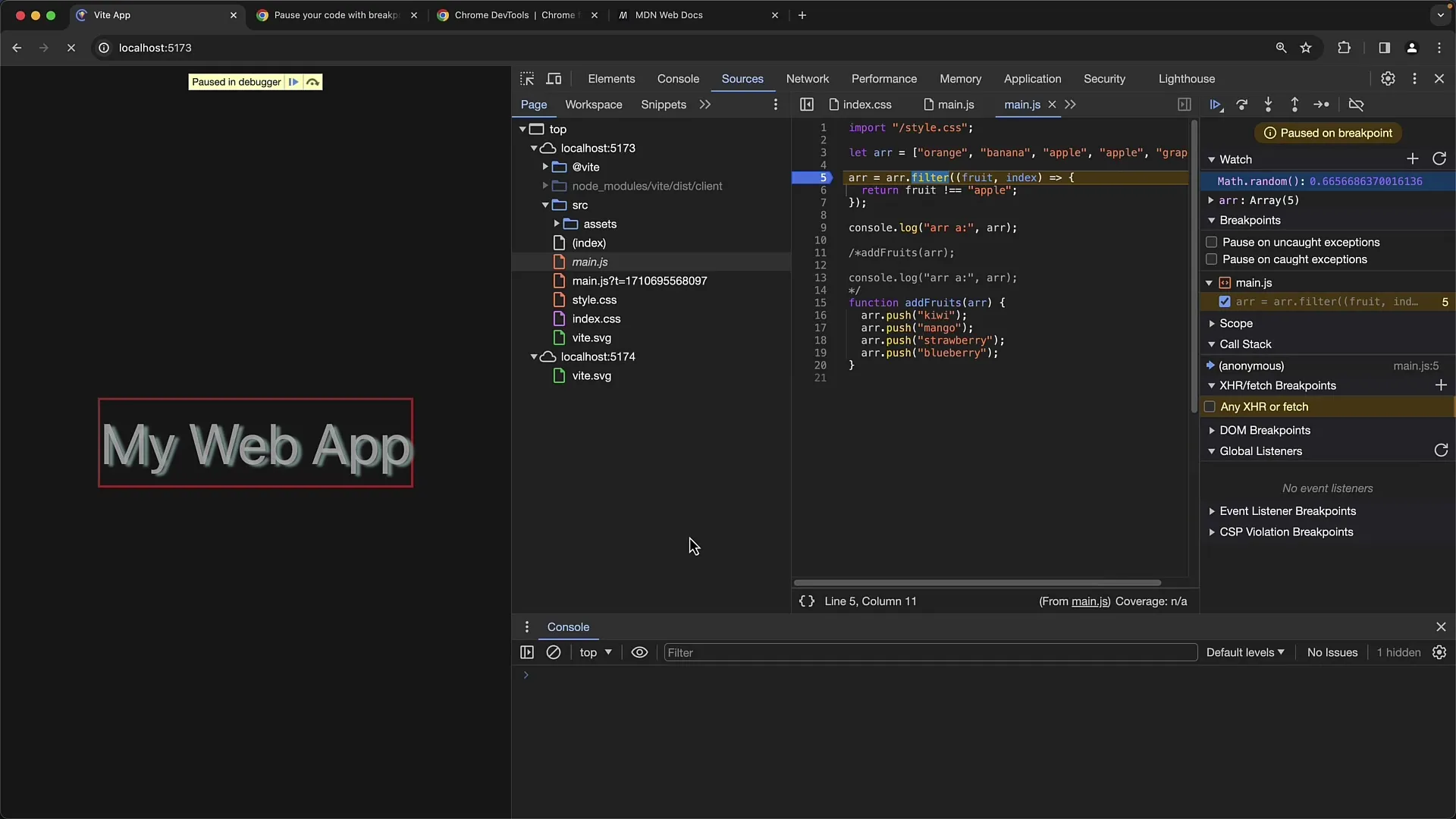Enable Pause on caught exceptions
Screen dimensions: 1456x819
1212,259
